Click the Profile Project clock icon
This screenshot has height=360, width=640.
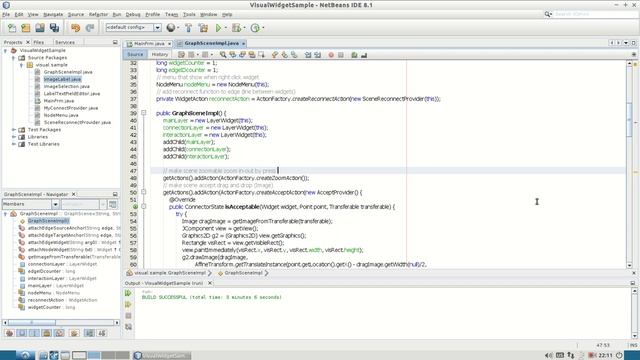[x=255, y=28]
